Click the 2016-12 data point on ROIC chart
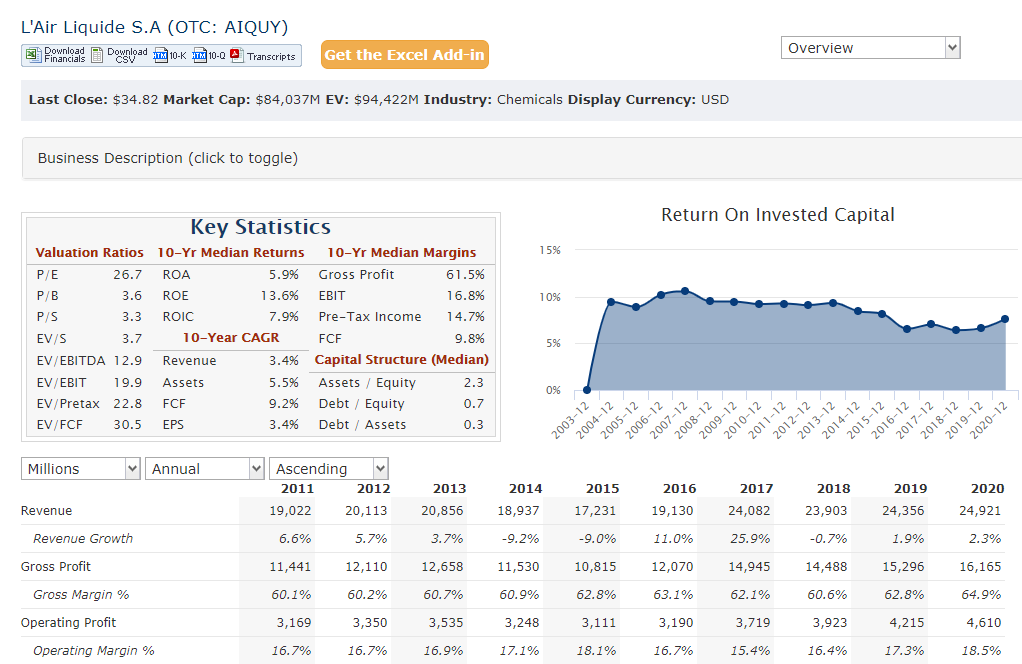Viewport: 1022px width, 664px height. [907, 329]
